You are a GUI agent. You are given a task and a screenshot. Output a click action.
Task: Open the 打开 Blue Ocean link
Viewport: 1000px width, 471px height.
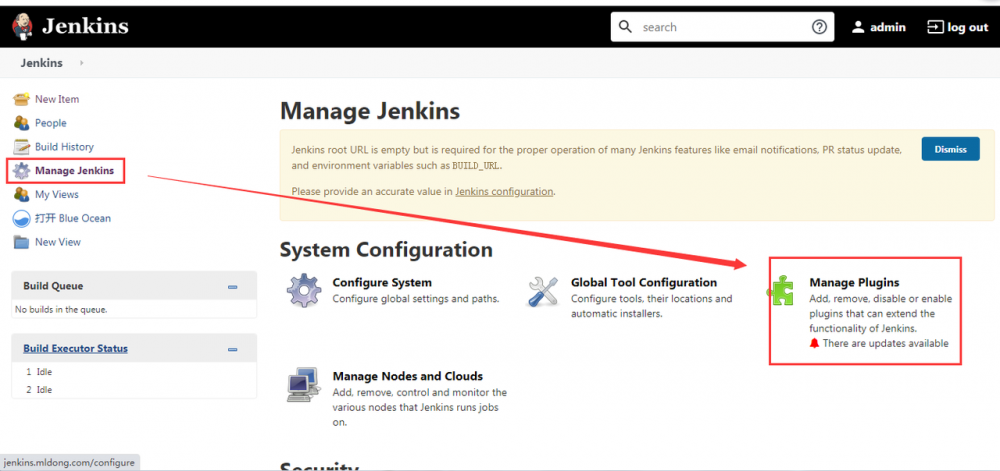(x=73, y=218)
